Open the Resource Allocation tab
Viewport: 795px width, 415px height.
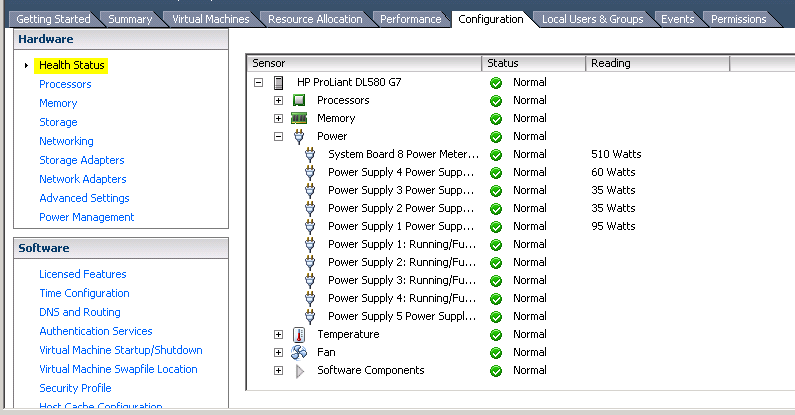315,19
